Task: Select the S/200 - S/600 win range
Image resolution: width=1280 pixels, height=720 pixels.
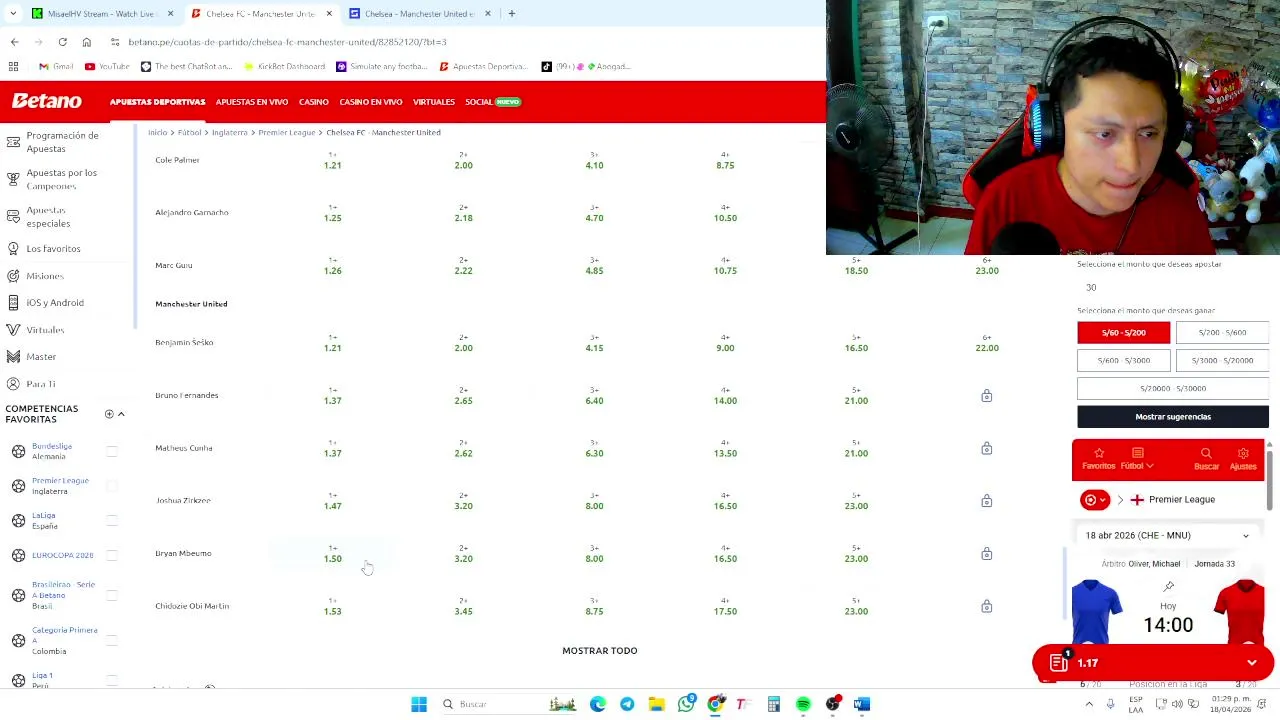Action: [x=1223, y=332]
